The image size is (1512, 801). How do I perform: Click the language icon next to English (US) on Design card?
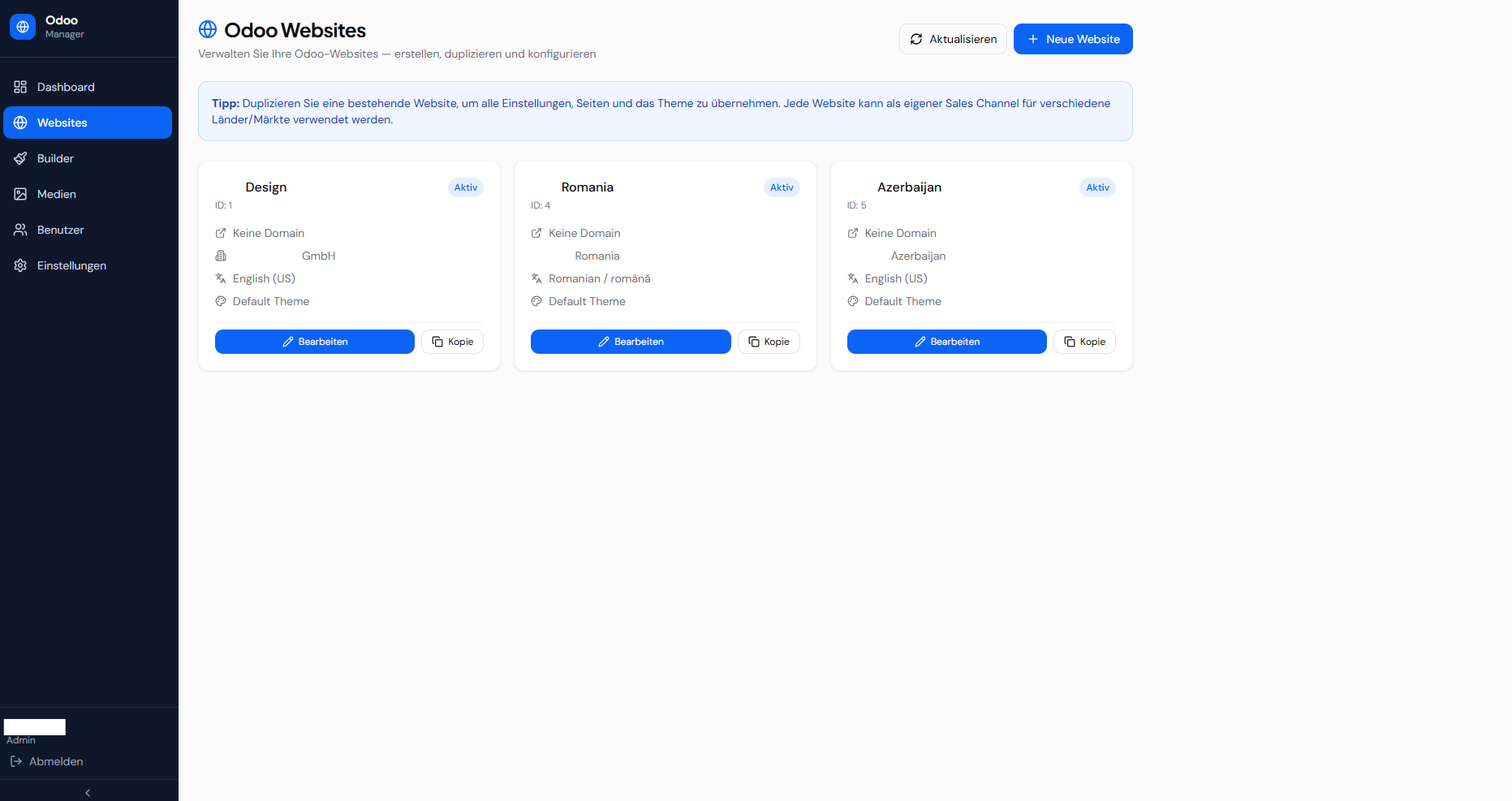coord(221,278)
